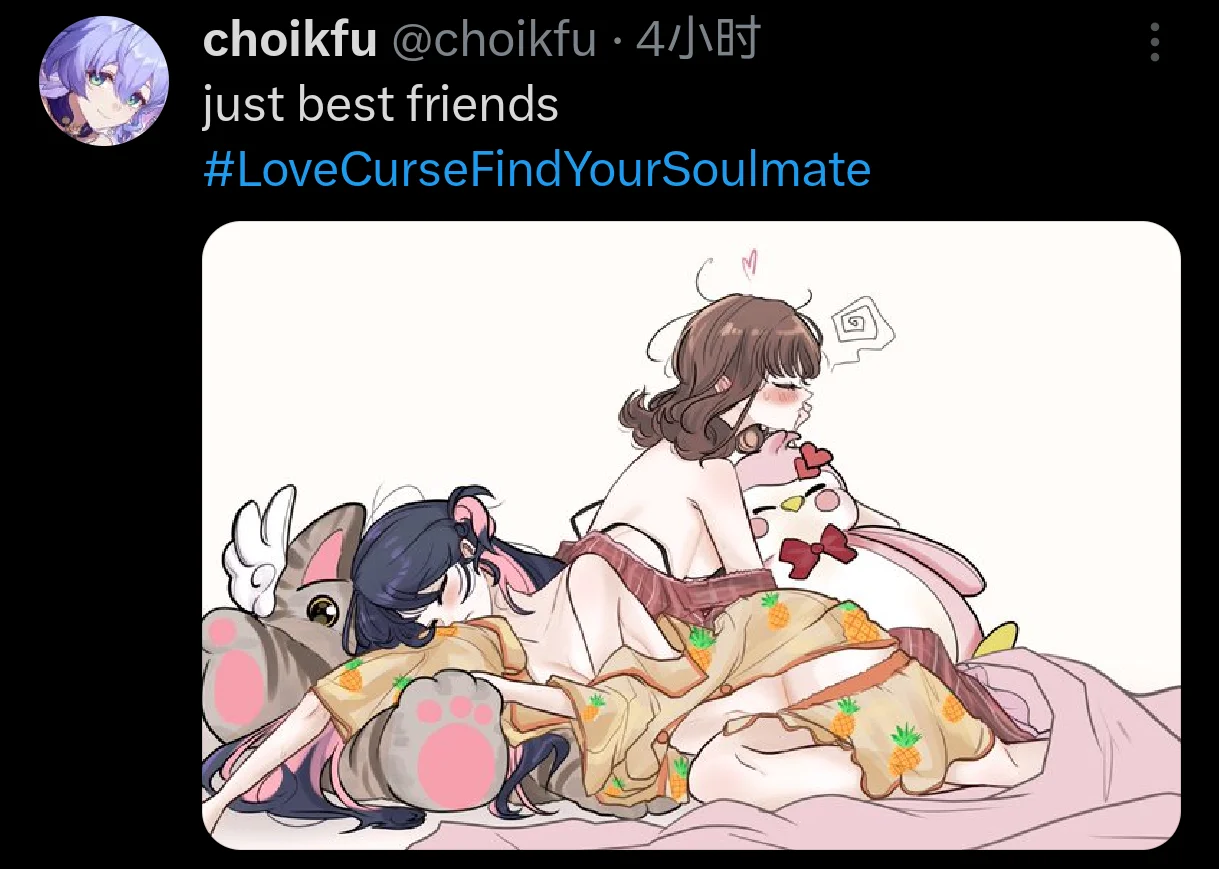The height and width of the screenshot is (869, 1219).
Task: Open the three-dot more options menu
Action: coord(1155,43)
